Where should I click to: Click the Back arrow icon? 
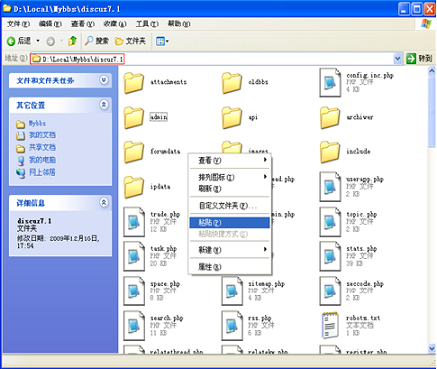coord(11,41)
